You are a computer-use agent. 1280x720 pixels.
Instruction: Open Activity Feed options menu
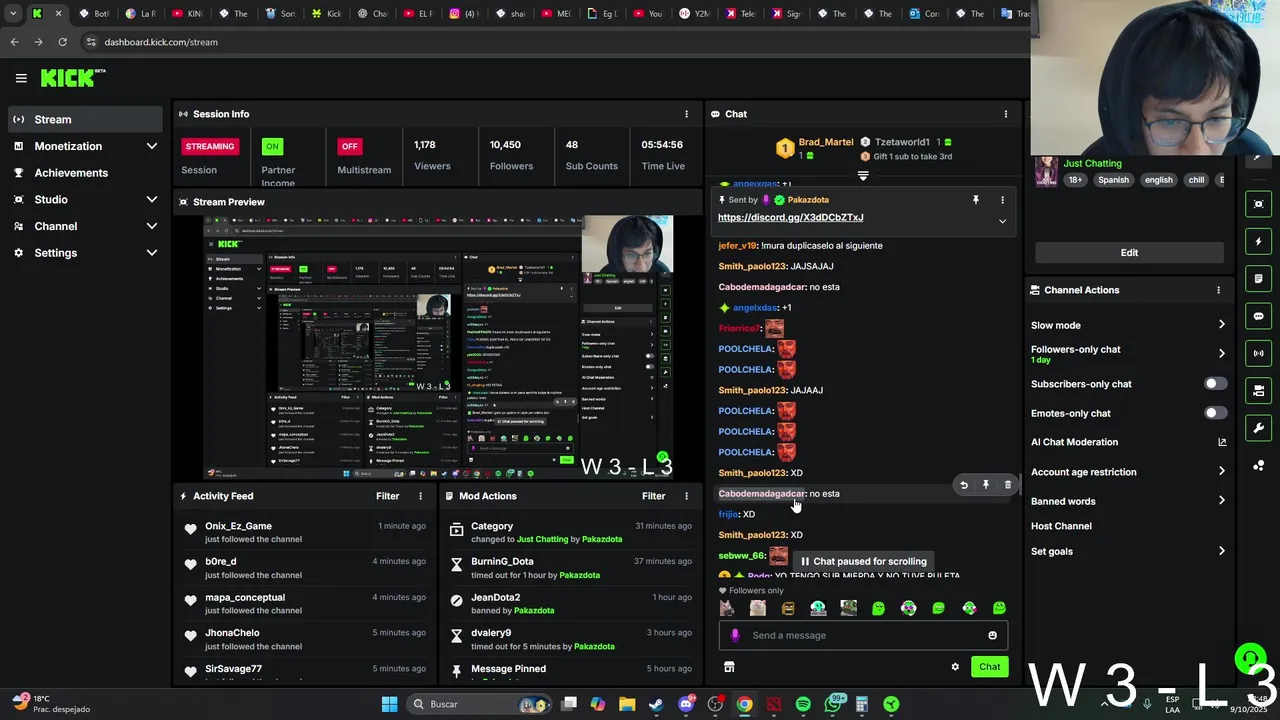[420, 496]
